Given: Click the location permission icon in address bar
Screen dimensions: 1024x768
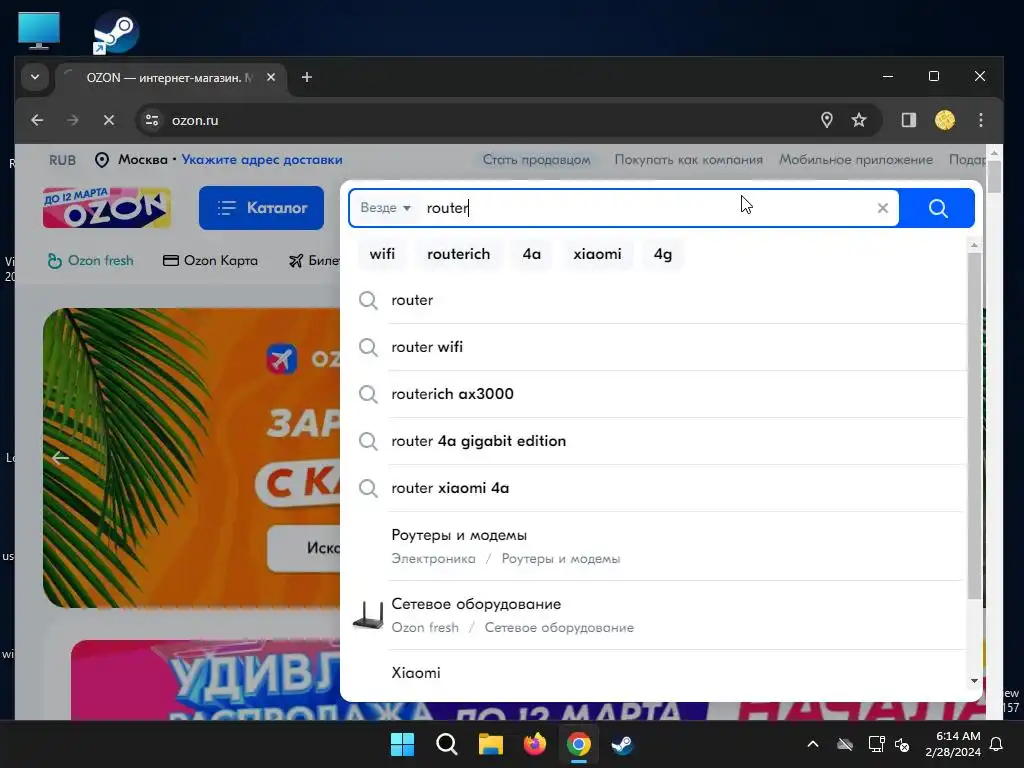Looking at the screenshot, I should point(827,120).
